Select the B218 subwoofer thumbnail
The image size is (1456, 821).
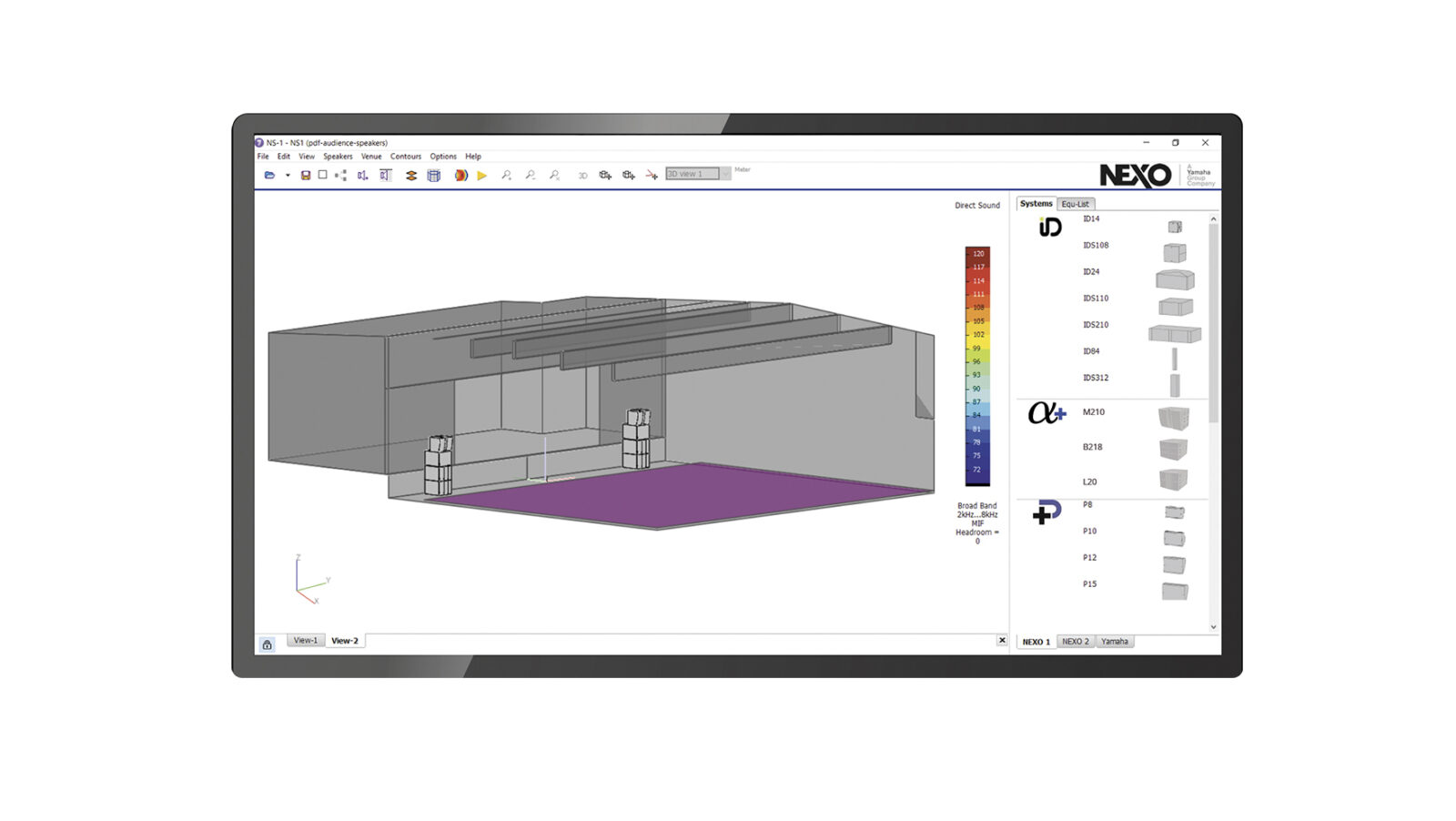[x=1174, y=449]
